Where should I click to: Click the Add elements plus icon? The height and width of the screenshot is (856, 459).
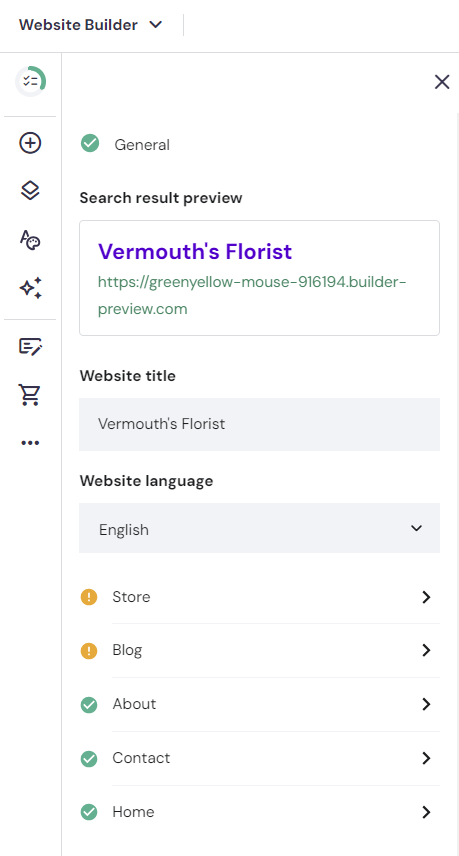pos(30,143)
